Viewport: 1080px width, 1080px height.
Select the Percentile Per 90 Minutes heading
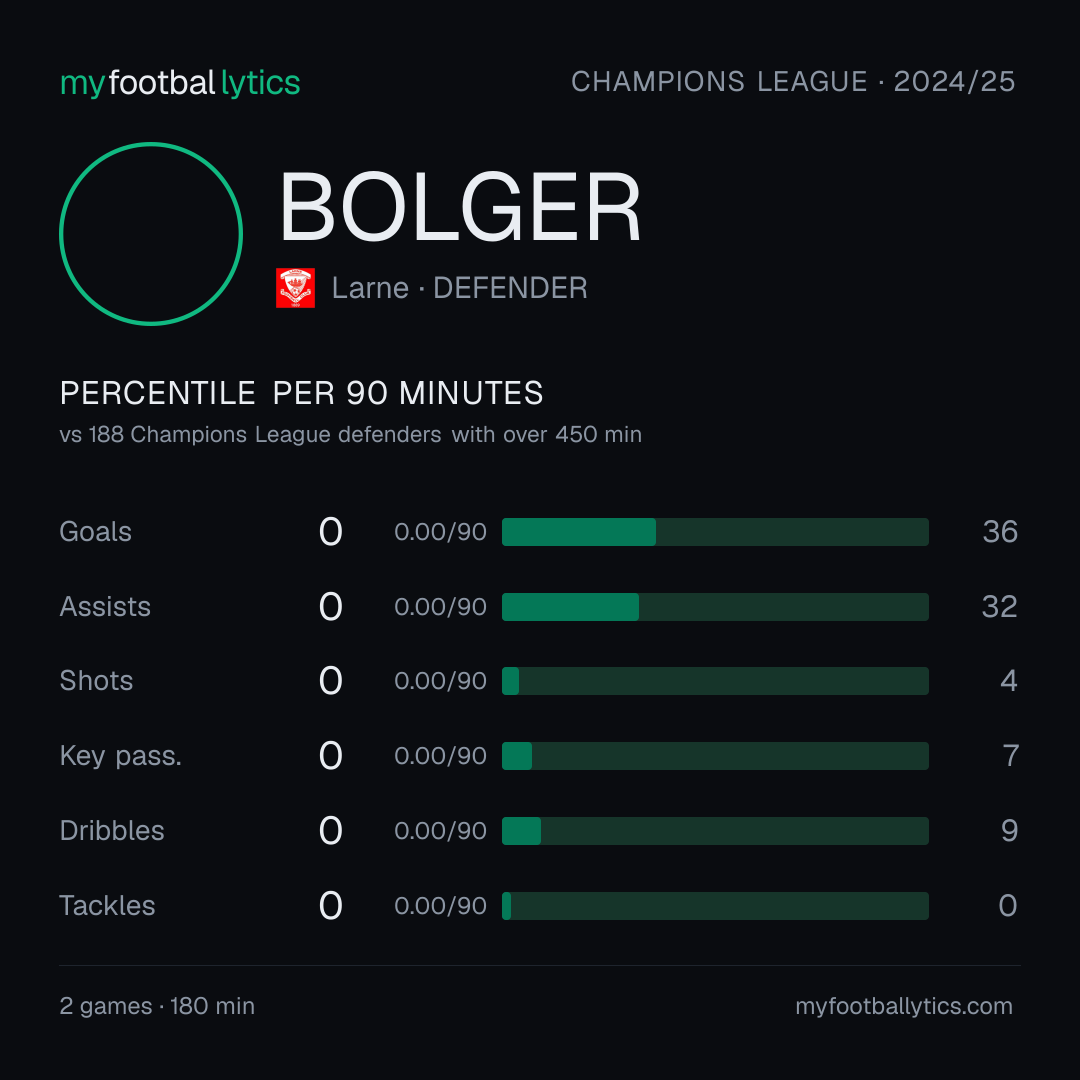tap(302, 393)
